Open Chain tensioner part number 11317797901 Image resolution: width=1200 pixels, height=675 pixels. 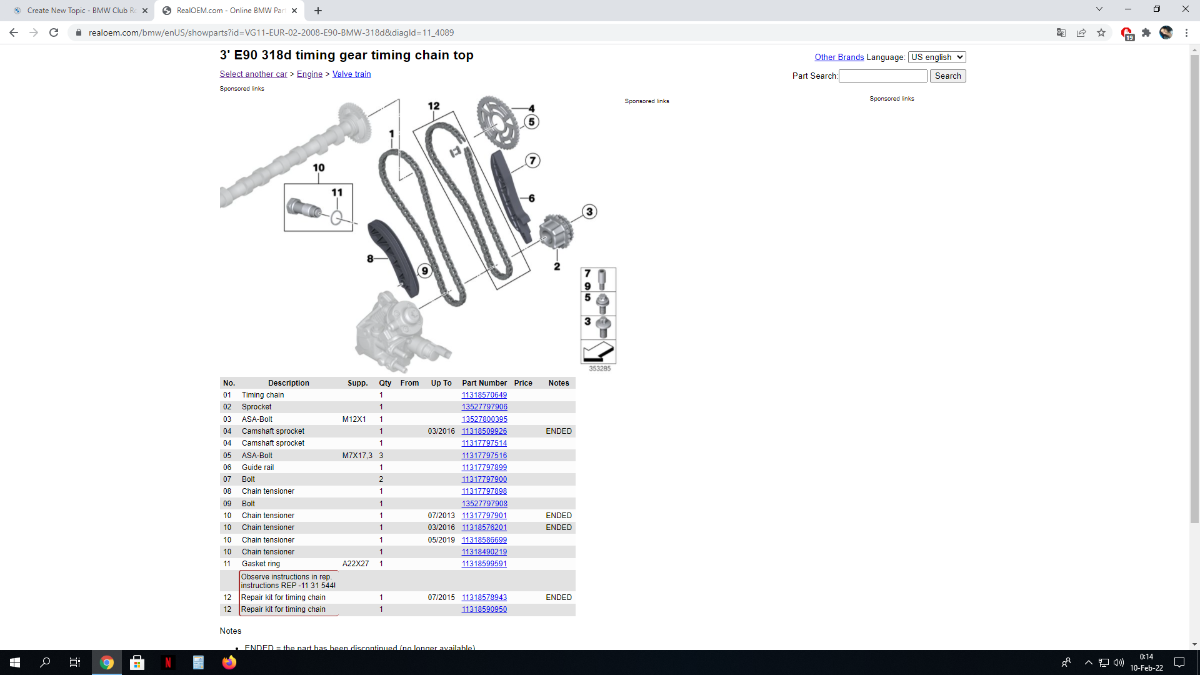pos(484,515)
